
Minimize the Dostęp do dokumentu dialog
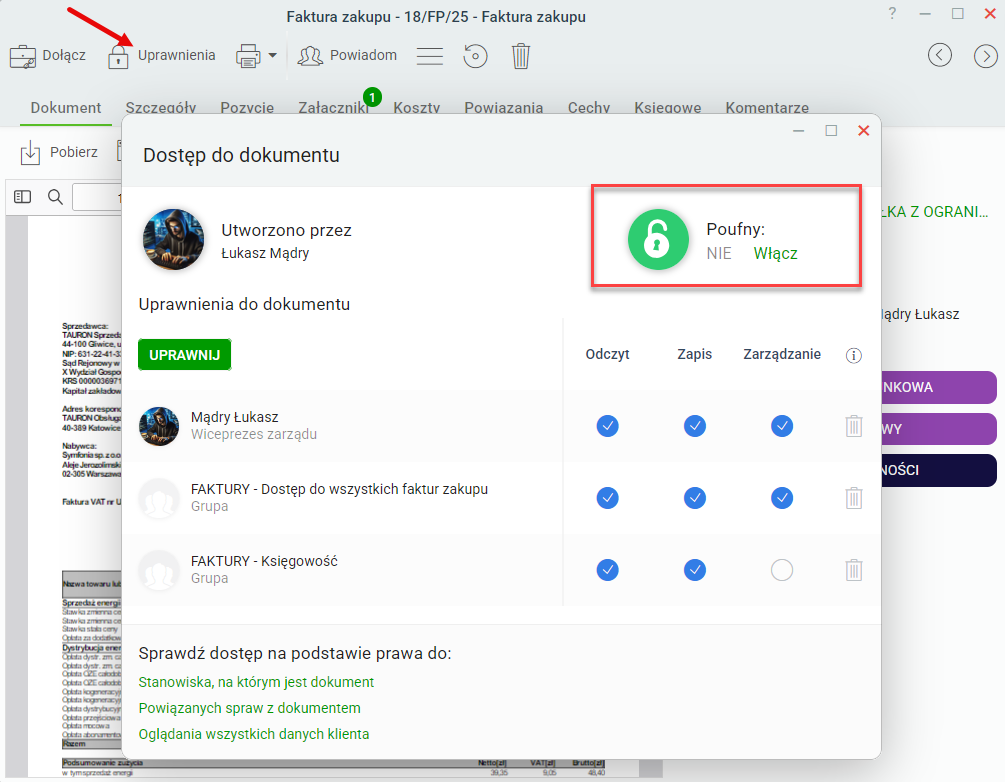[798, 131]
